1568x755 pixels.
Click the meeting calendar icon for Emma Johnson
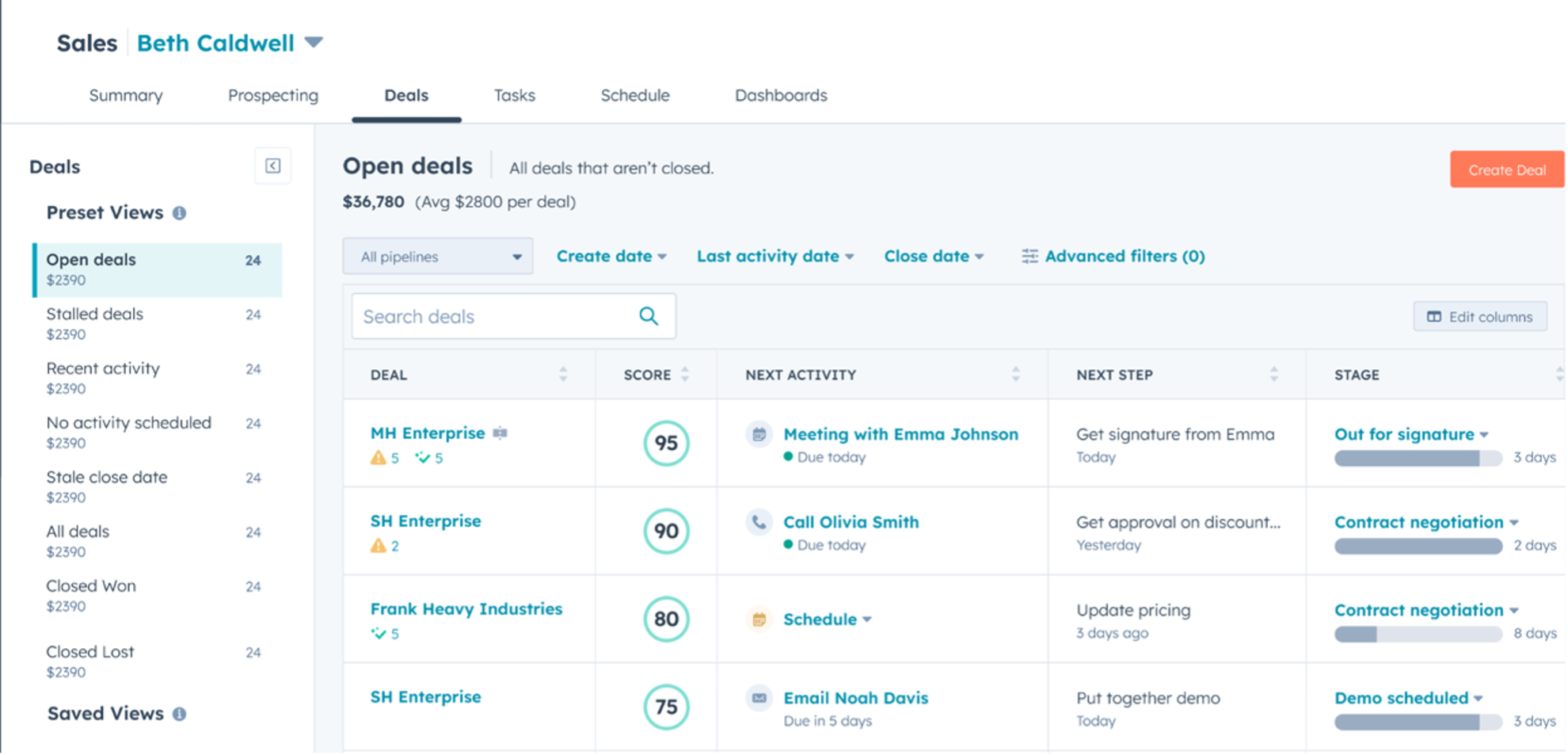click(x=759, y=434)
